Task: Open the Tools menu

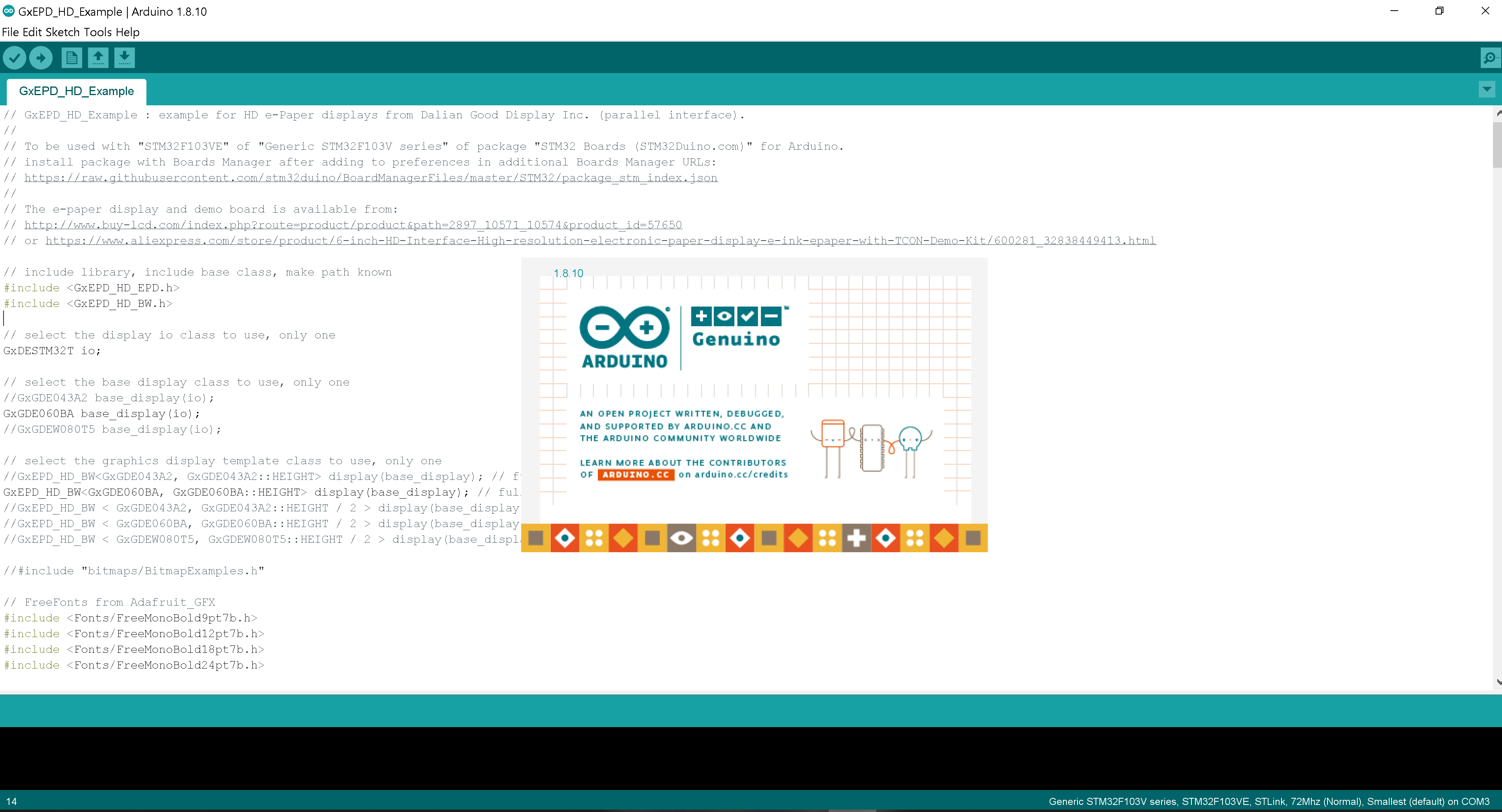Action: (97, 32)
